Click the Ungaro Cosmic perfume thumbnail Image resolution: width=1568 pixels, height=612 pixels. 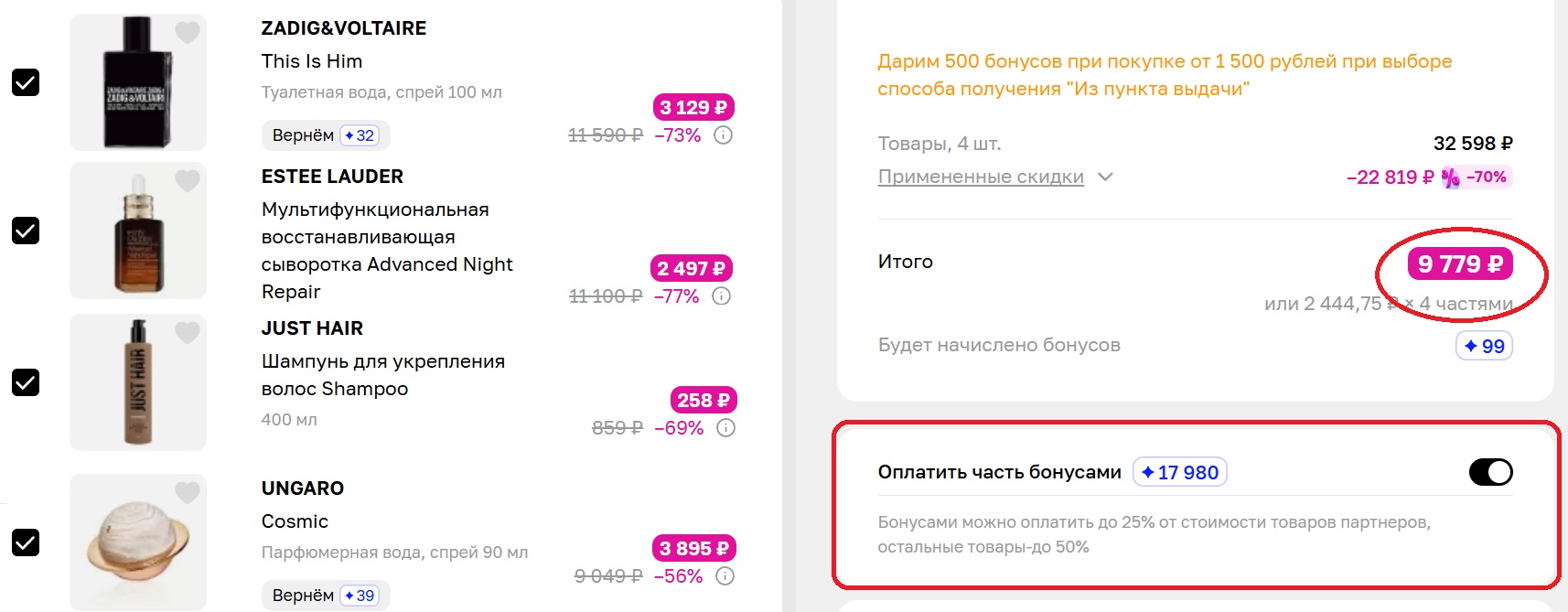click(138, 542)
